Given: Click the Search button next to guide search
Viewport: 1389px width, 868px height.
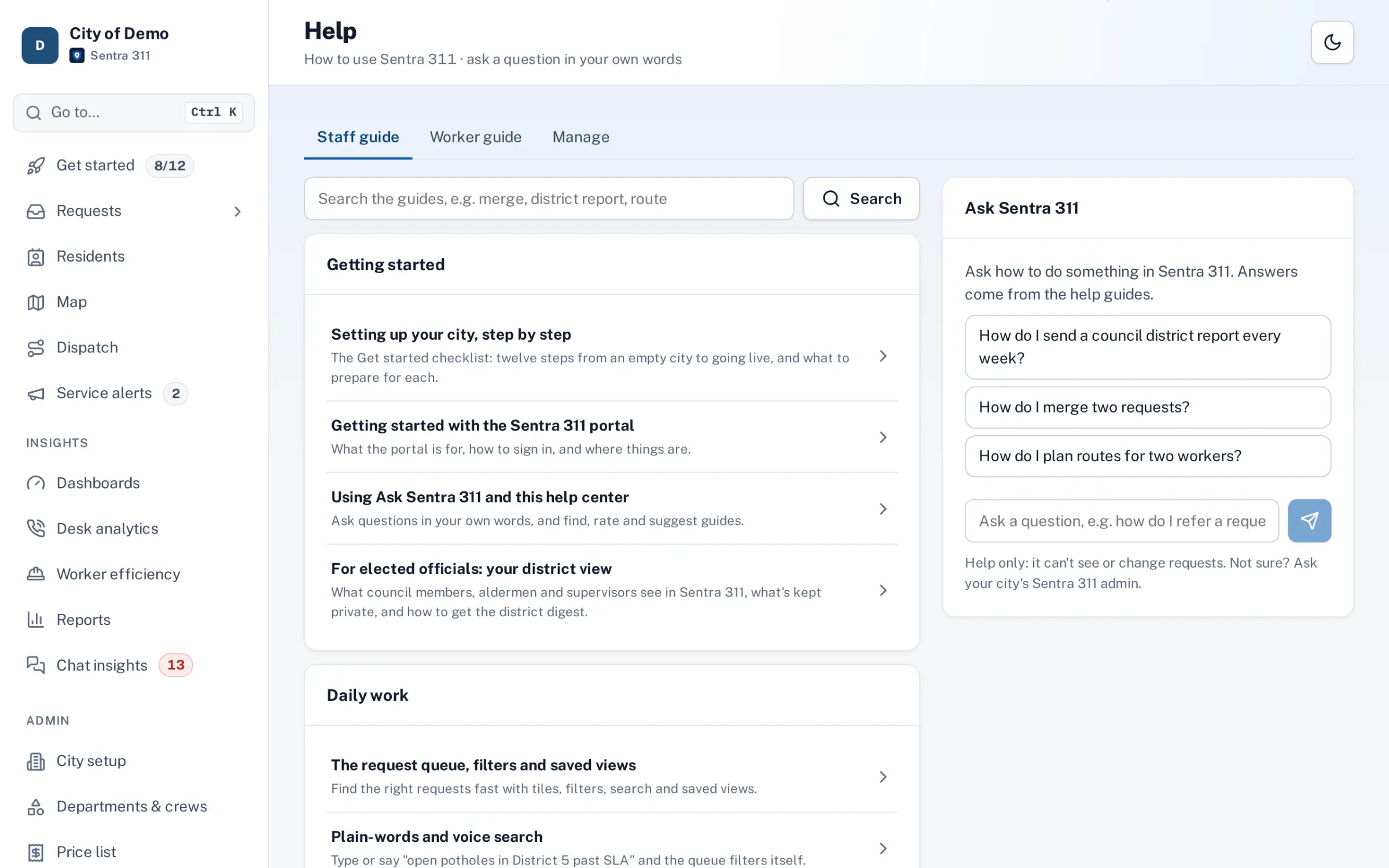Looking at the screenshot, I should [861, 198].
